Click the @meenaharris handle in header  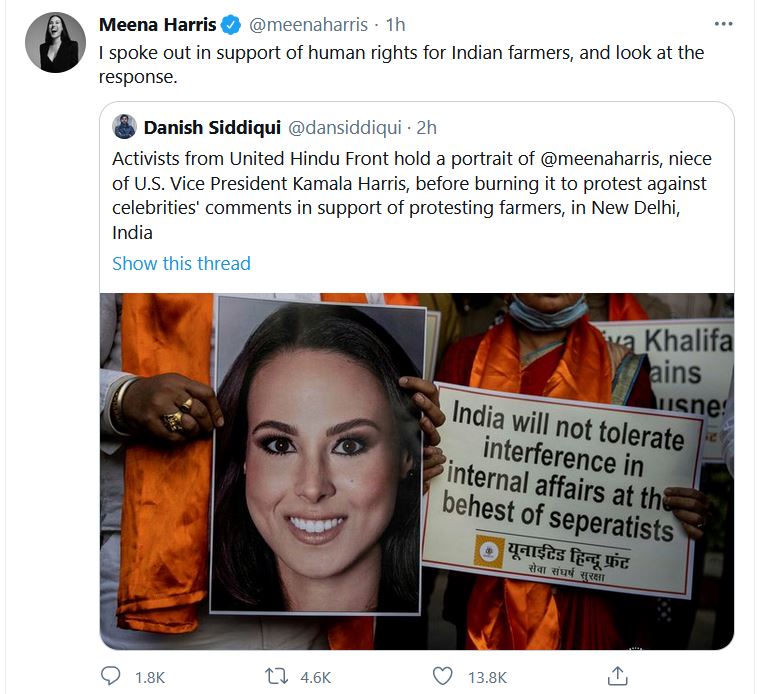(x=309, y=25)
